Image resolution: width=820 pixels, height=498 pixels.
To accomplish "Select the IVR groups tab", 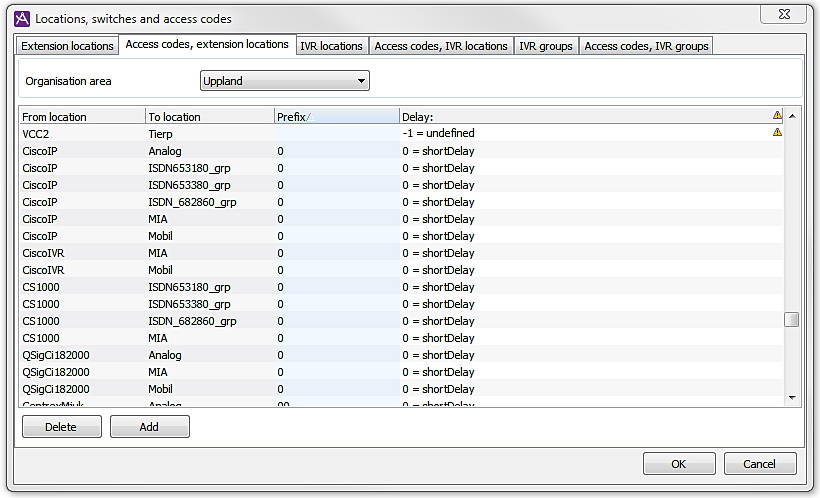I will coord(546,46).
